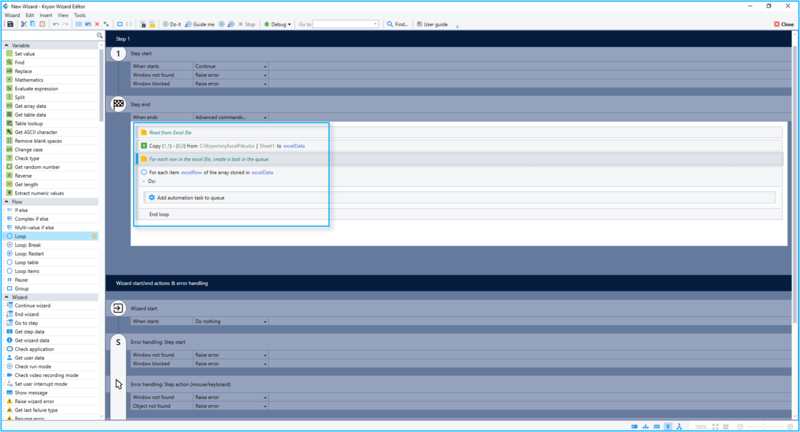Screen dimensions: 800x432
Task: Open the 'When starts' Continue dropdown
Action: tap(230, 66)
